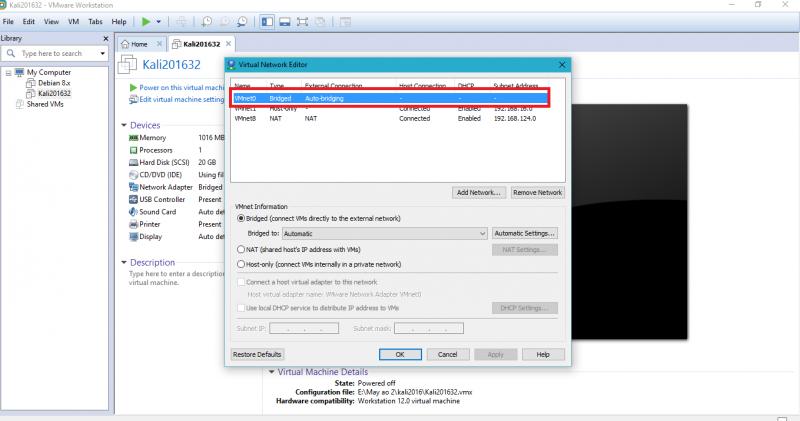Select the NAT radio option
This screenshot has height=421, width=800.
pyautogui.click(x=241, y=250)
